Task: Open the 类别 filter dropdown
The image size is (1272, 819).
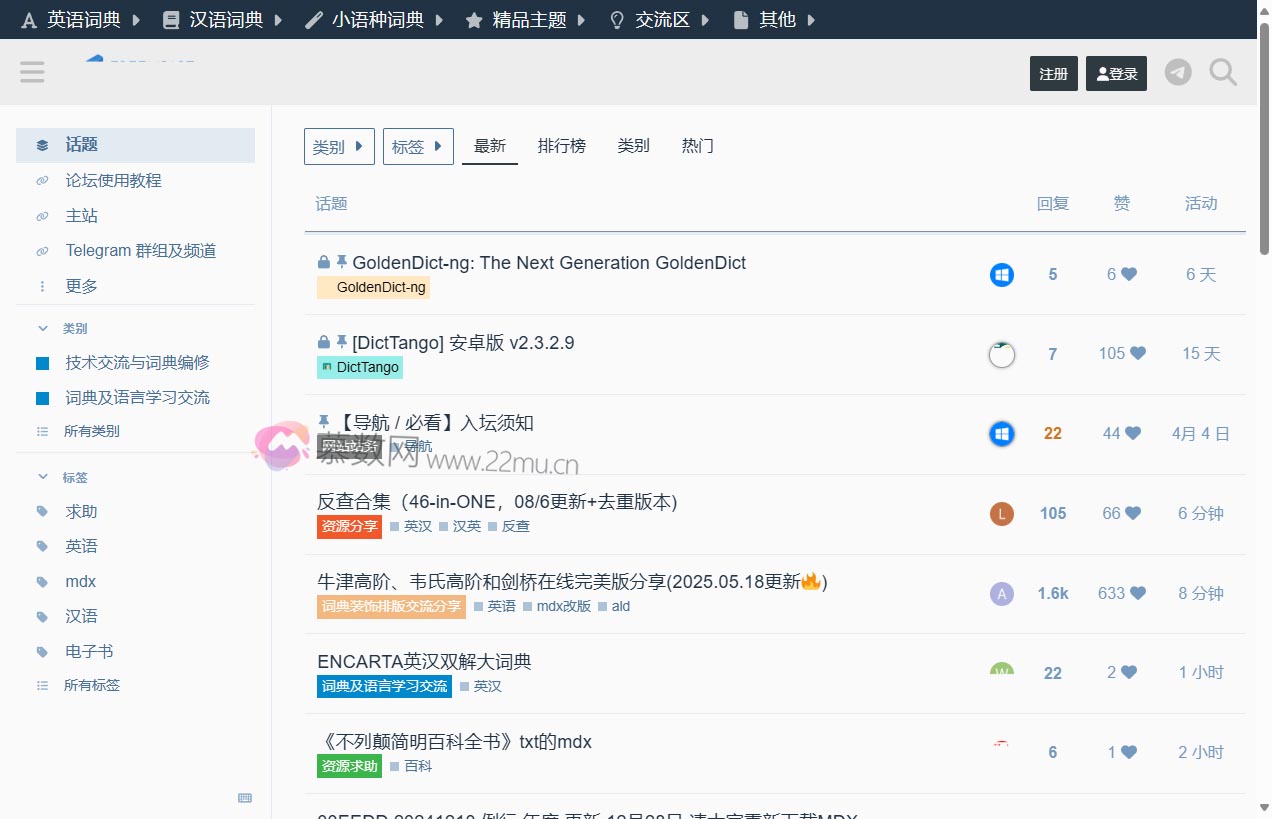Action: (x=339, y=146)
